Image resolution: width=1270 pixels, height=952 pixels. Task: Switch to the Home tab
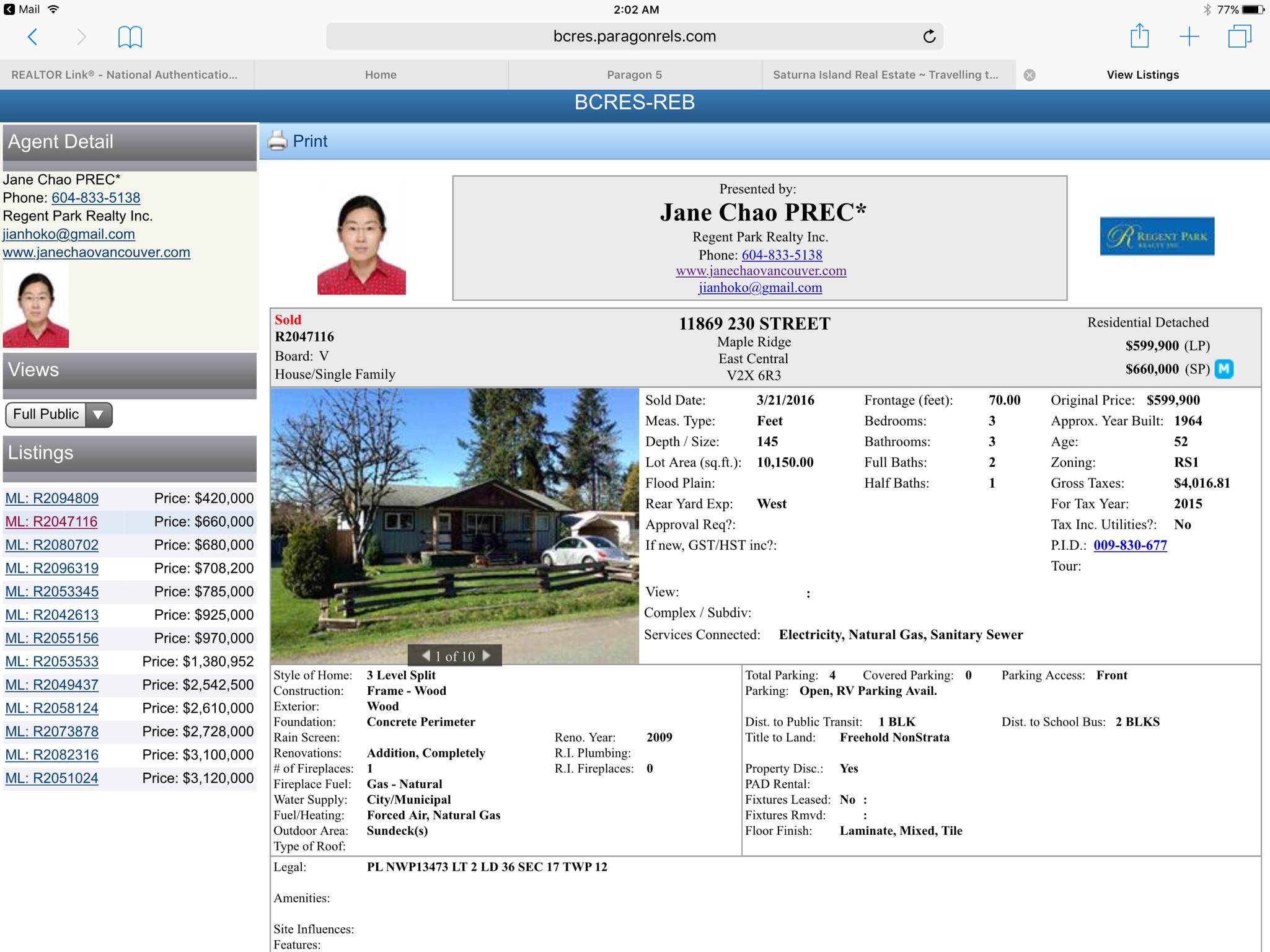pos(381,75)
